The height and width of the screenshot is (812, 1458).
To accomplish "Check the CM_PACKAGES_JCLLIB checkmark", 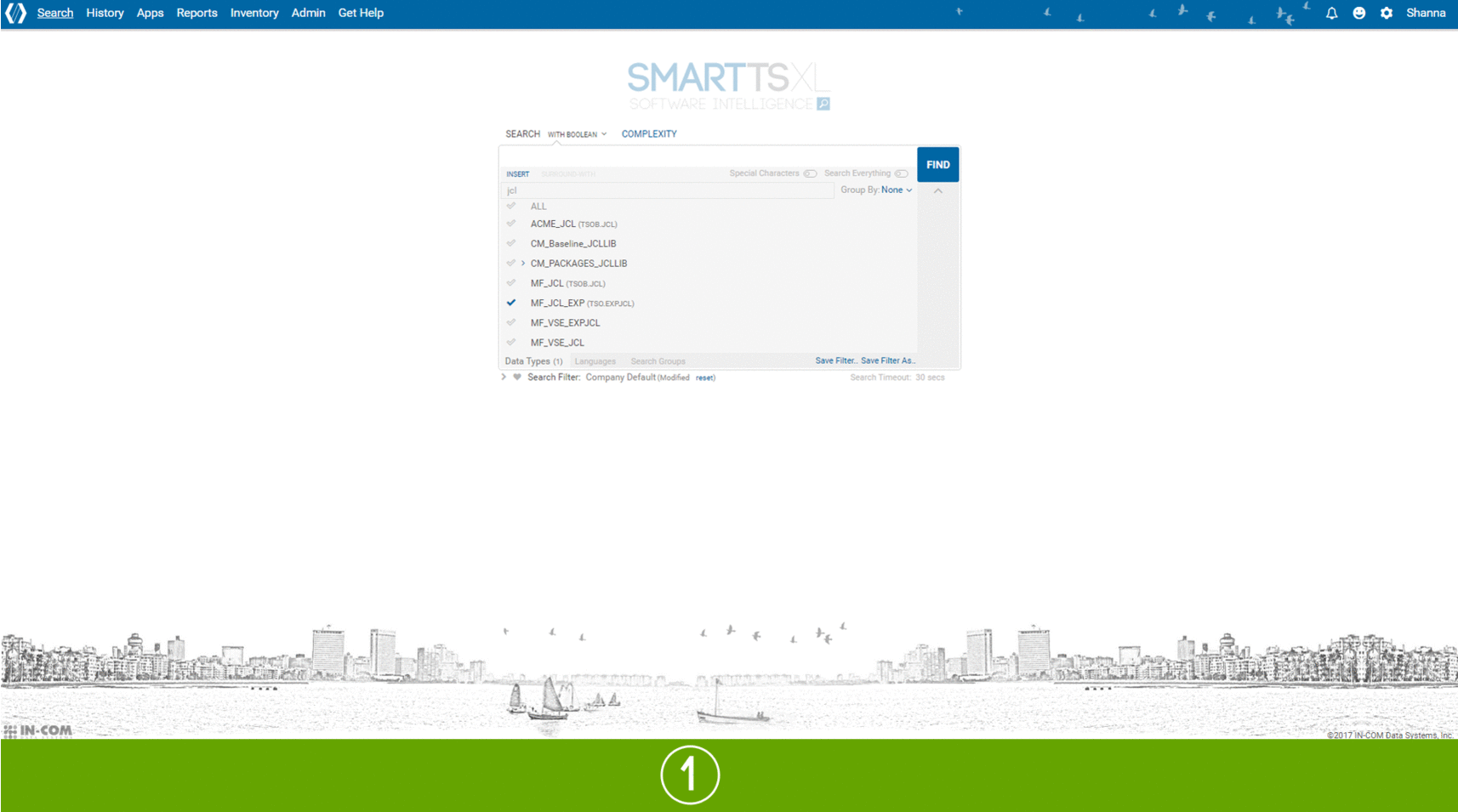I will point(511,263).
